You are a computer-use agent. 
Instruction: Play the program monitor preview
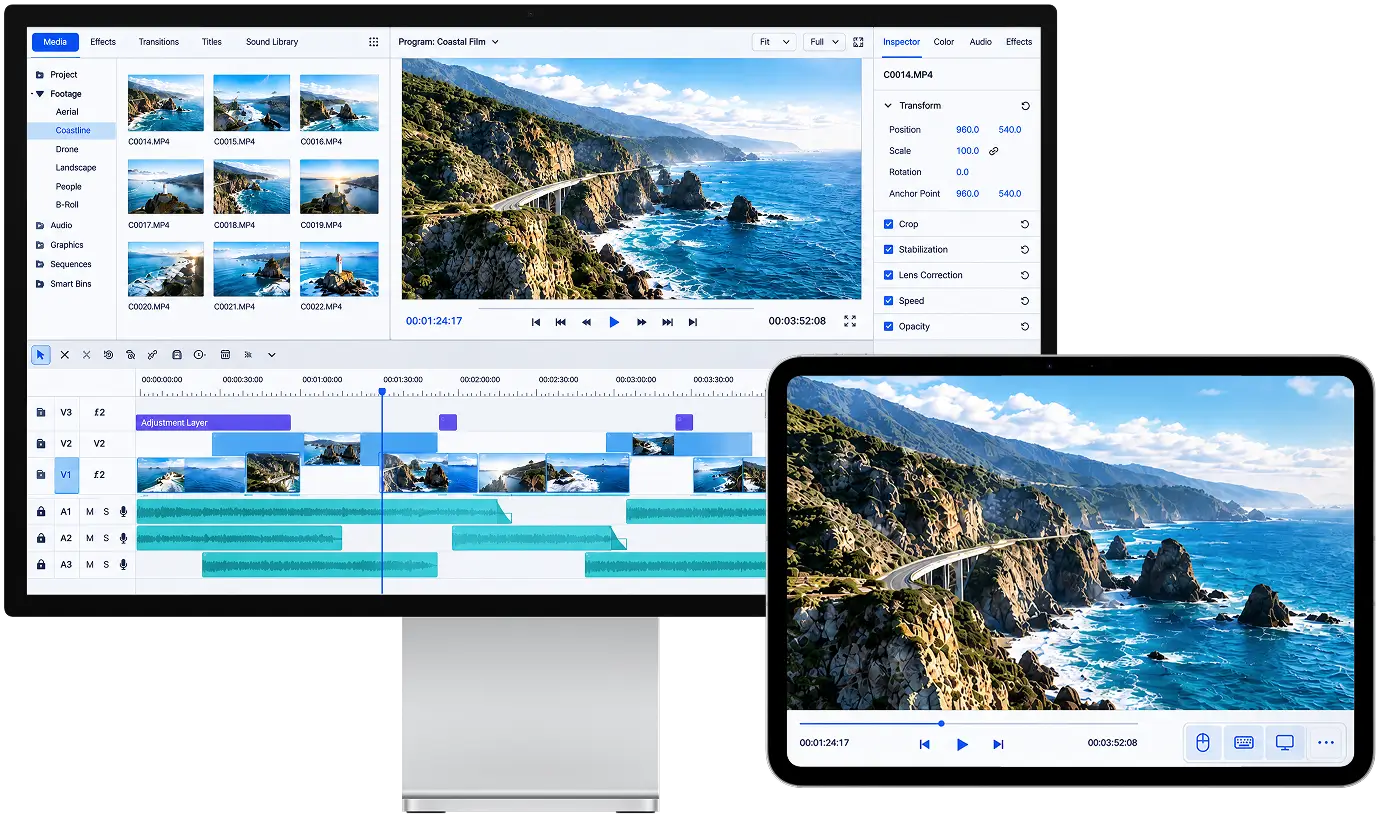pyautogui.click(x=614, y=322)
